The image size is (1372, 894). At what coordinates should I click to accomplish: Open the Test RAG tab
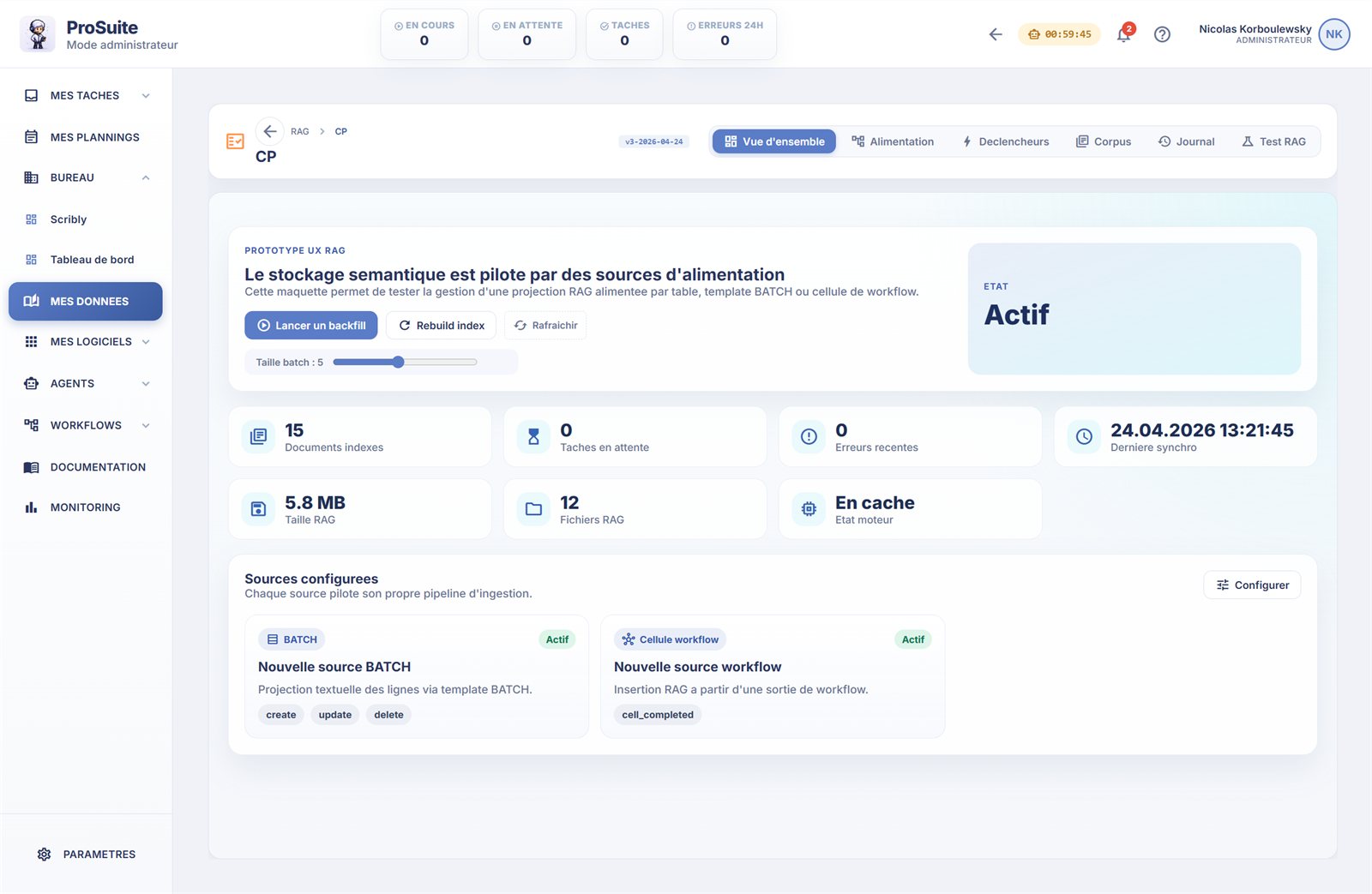(1273, 141)
